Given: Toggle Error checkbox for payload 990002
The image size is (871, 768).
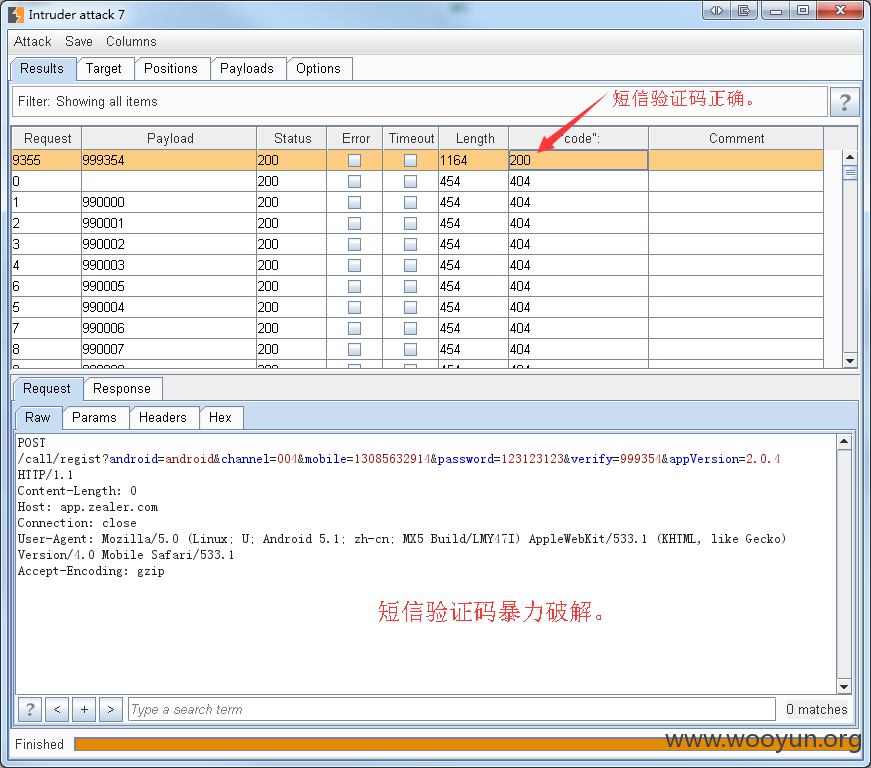Looking at the screenshot, I should click(x=354, y=244).
